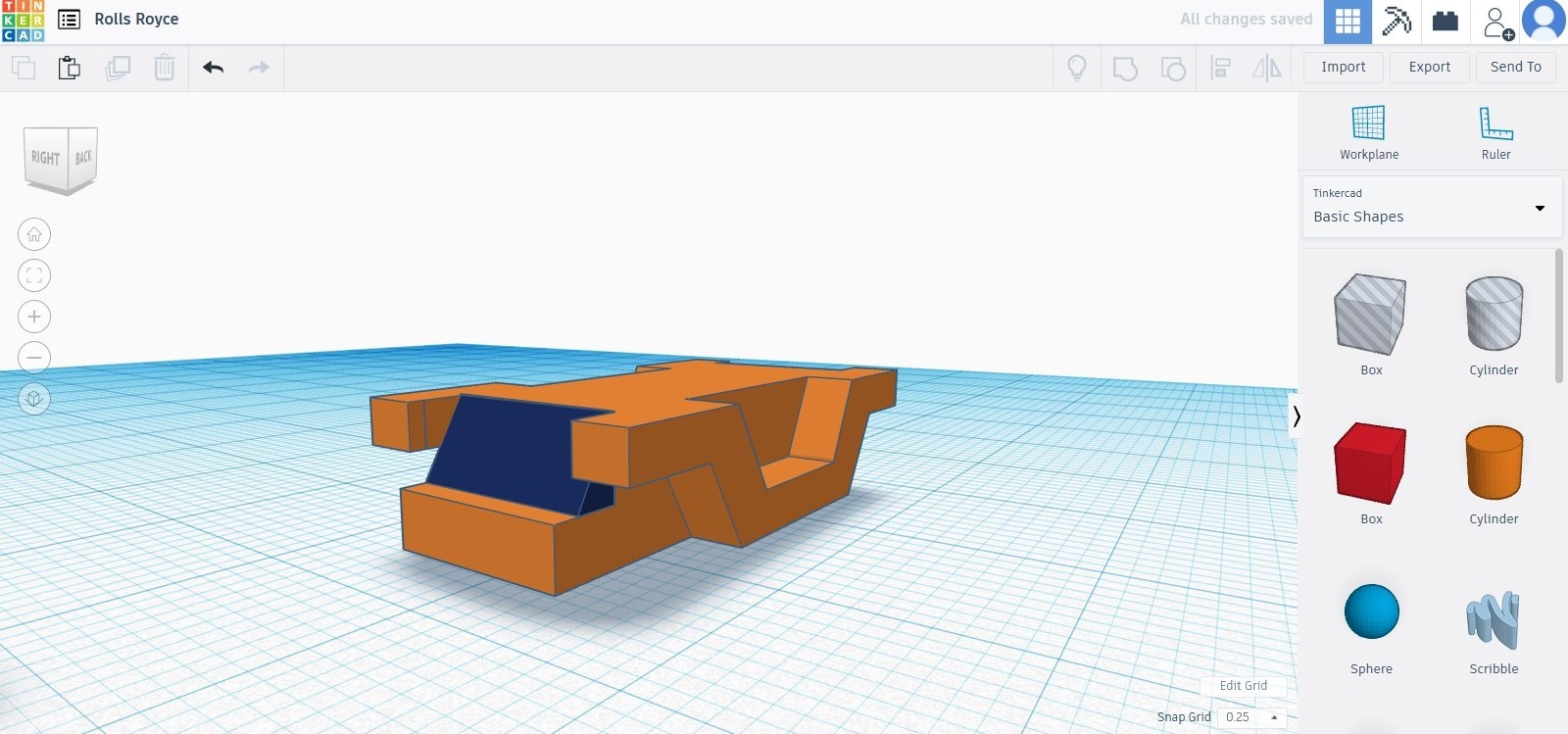The width and height of the screenshot is (1568, 734).
Task: Open the designs list icon beside Rolls Royce
Action: point(69,20)
